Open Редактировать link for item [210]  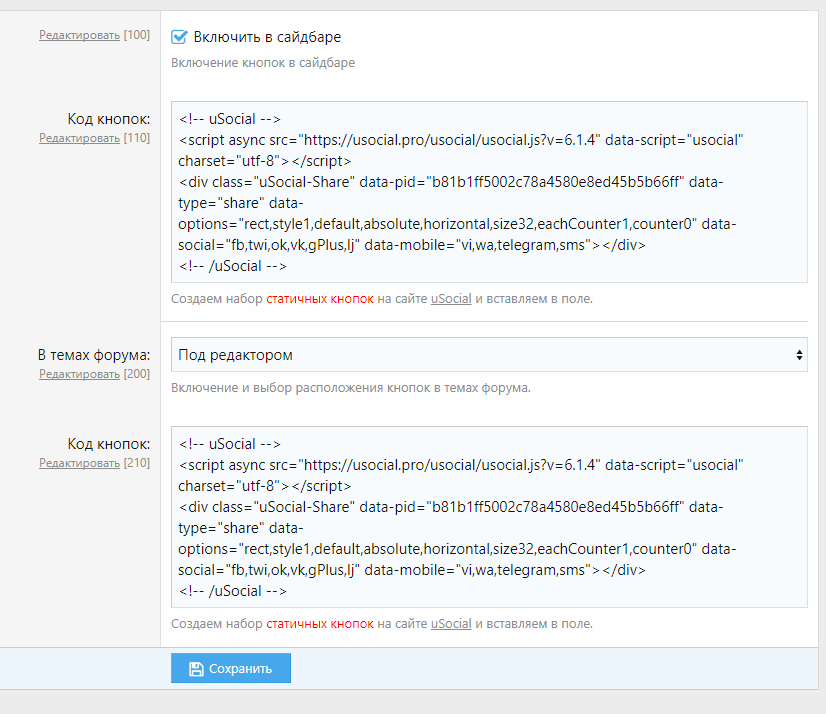click(x=79, y=463)
